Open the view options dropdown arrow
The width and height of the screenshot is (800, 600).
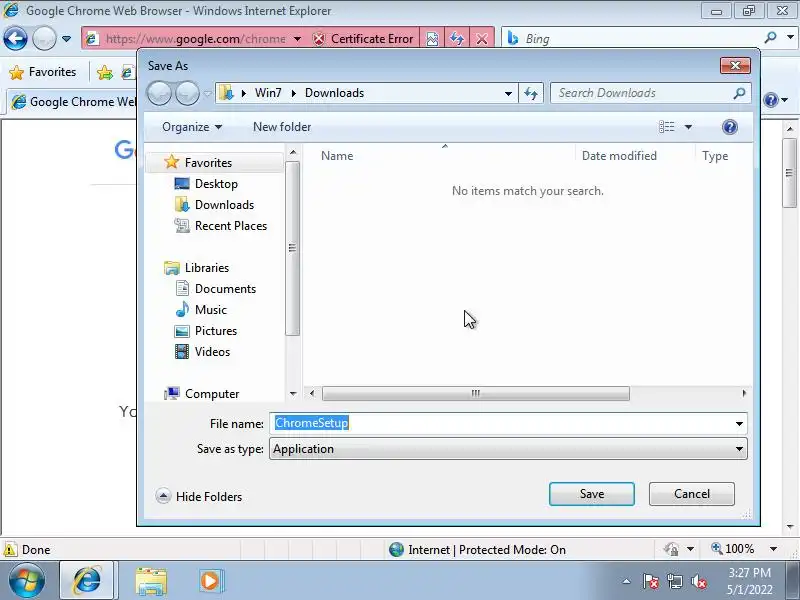[x=688, y=127]
